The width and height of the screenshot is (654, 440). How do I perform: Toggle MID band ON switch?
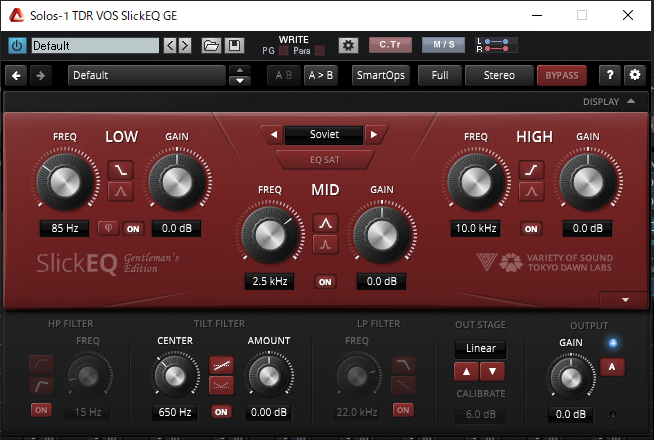click(x=325, y=282)
